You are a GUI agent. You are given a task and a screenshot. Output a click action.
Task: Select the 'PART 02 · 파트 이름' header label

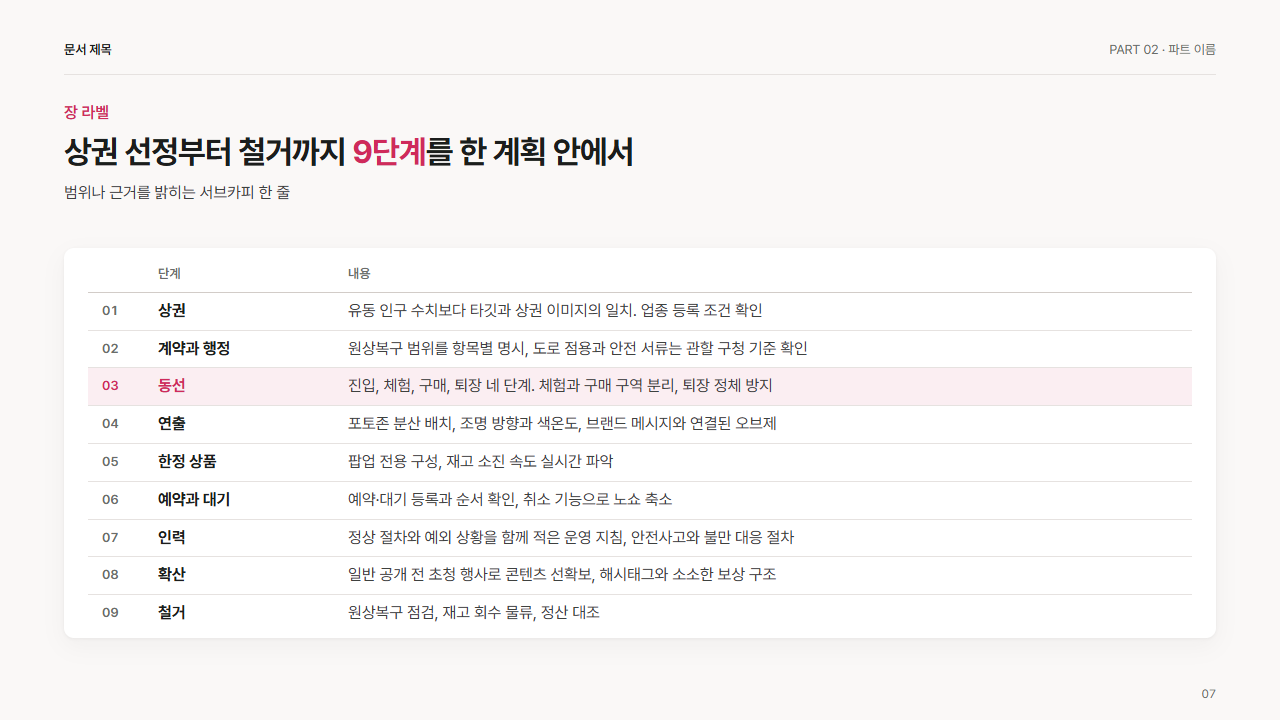[x=1162, y=49]
